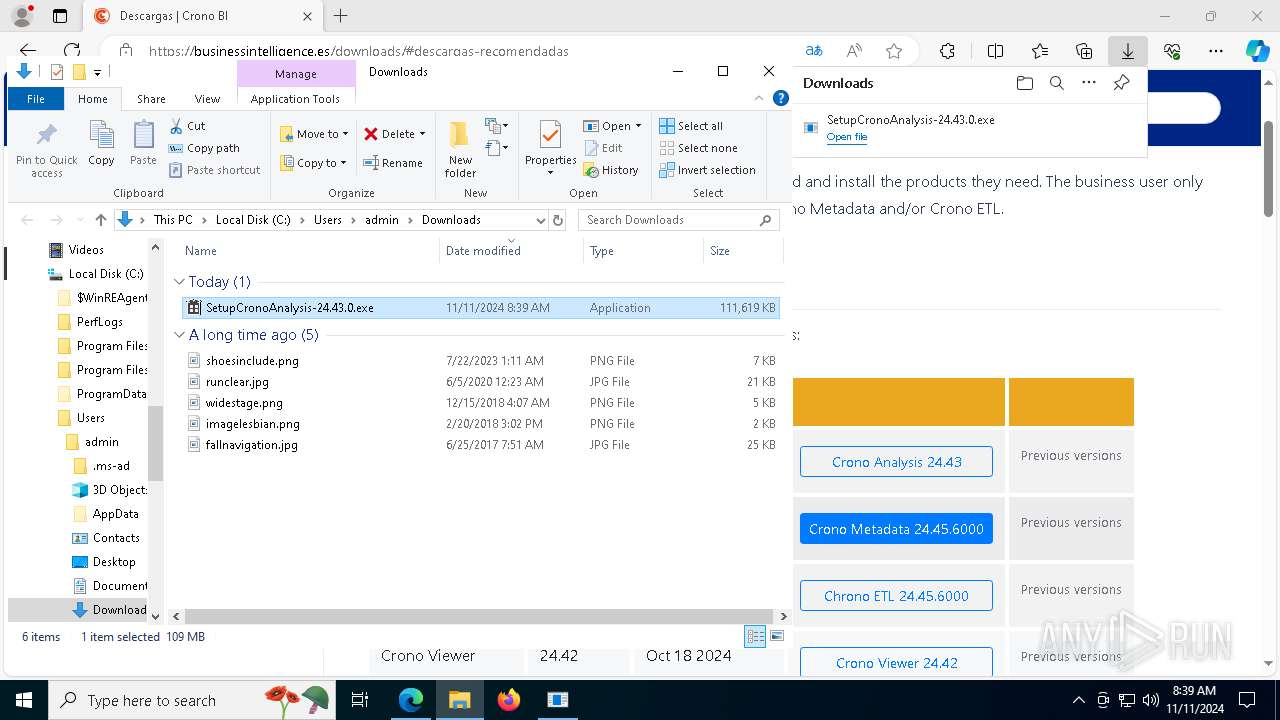Search downloads in Edge panel
This screenshot has height=720, width=1280.
[x=1056, y=83]
